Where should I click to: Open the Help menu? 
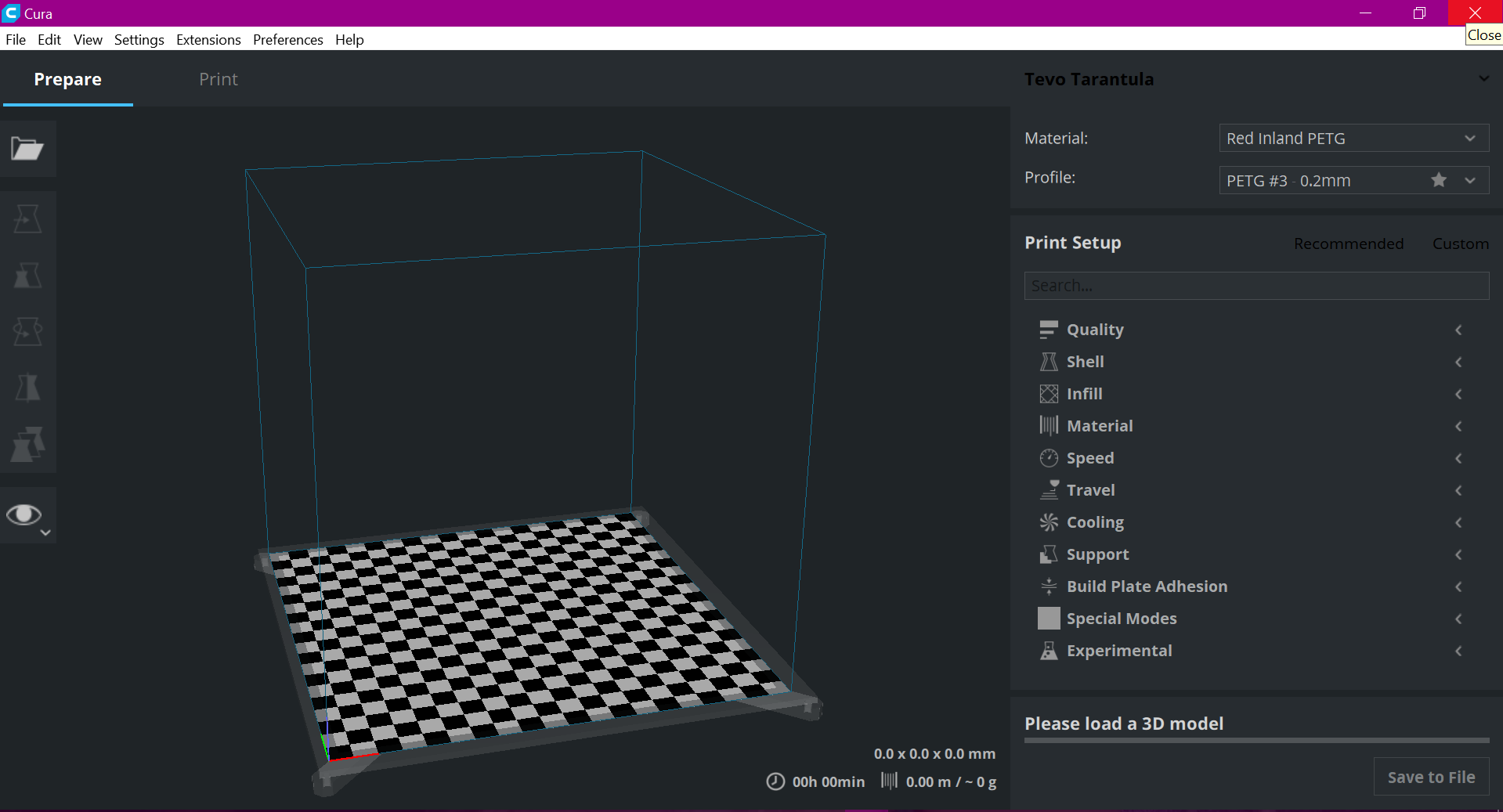point(349,39)
